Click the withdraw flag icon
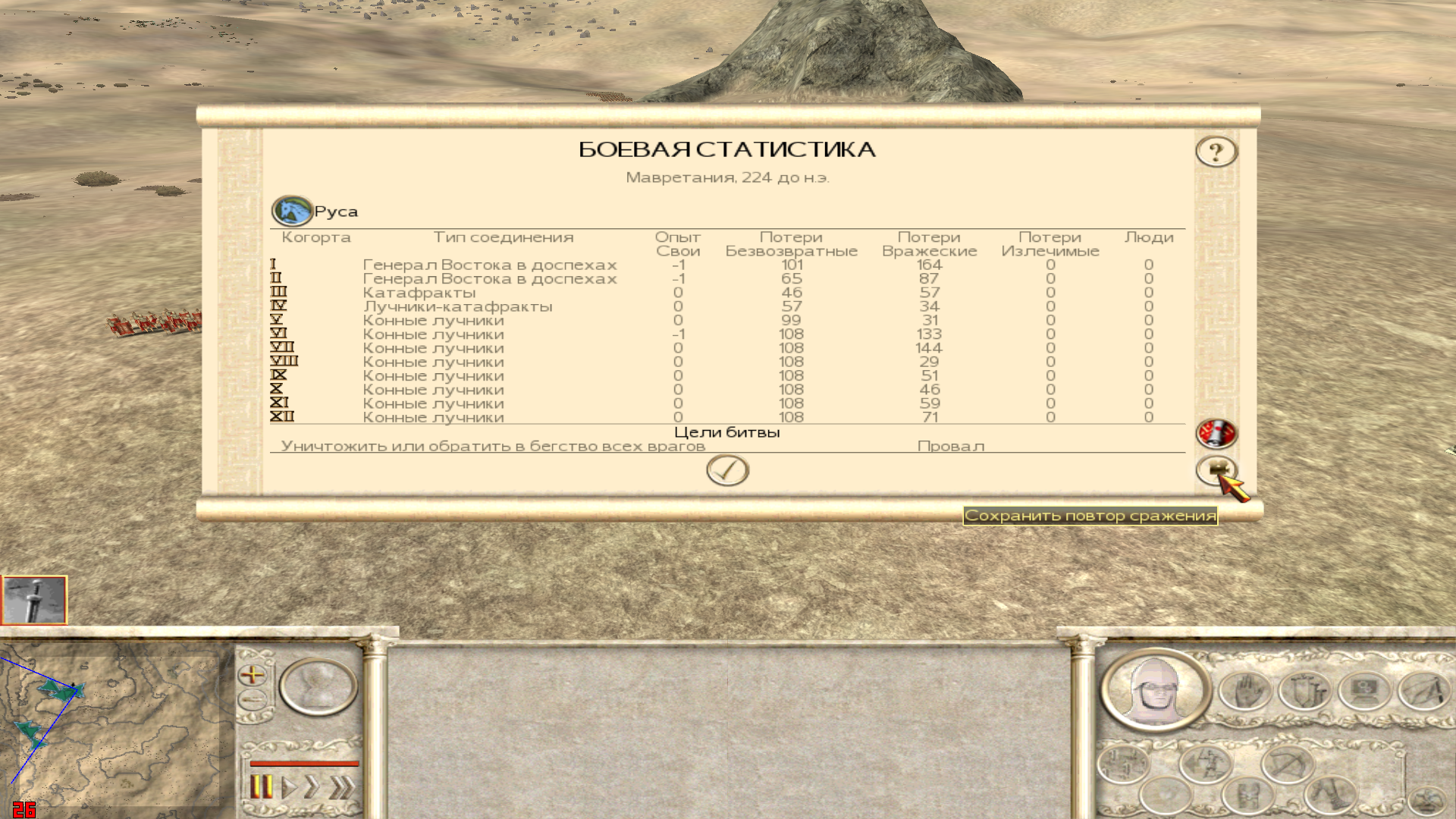 1424,692
